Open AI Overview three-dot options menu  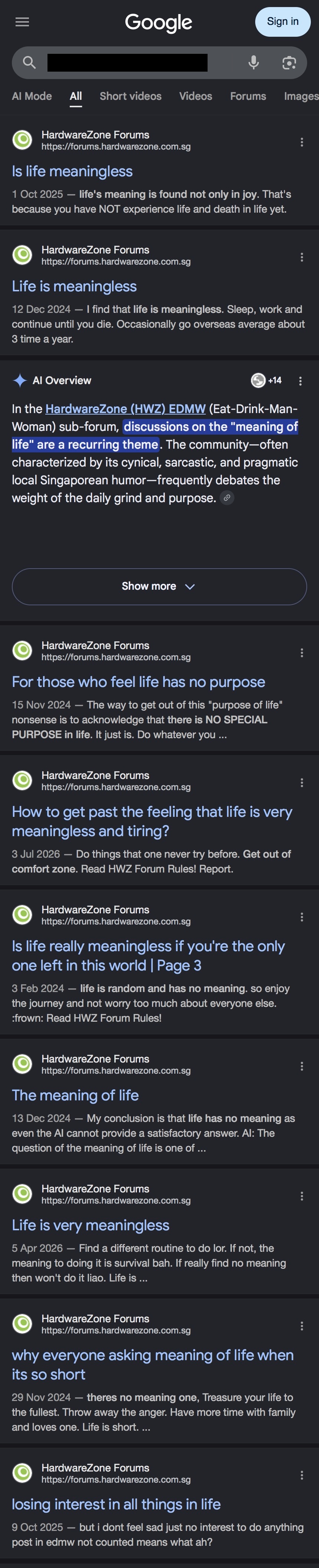point(300,380)
